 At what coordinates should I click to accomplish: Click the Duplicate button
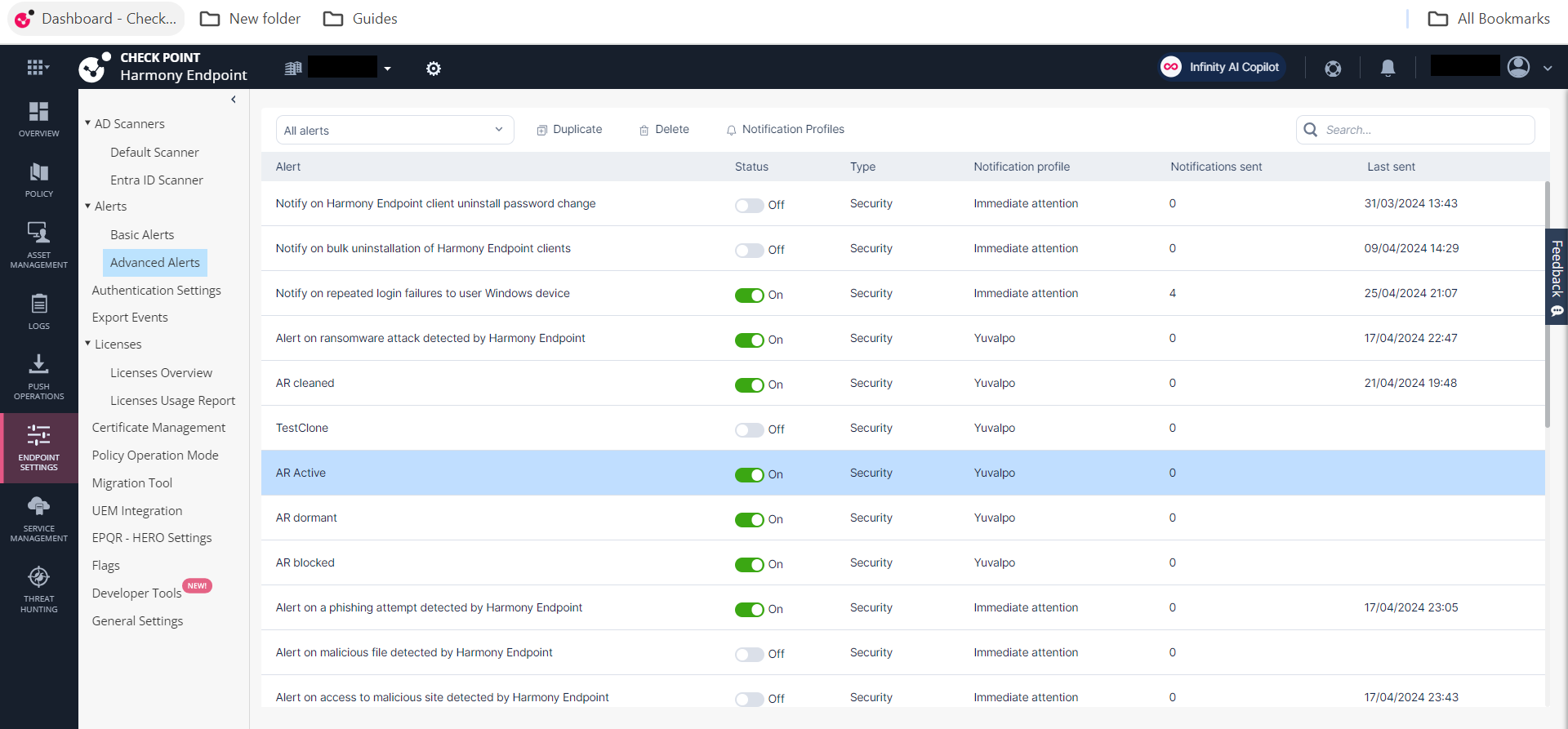pos(569,130)
